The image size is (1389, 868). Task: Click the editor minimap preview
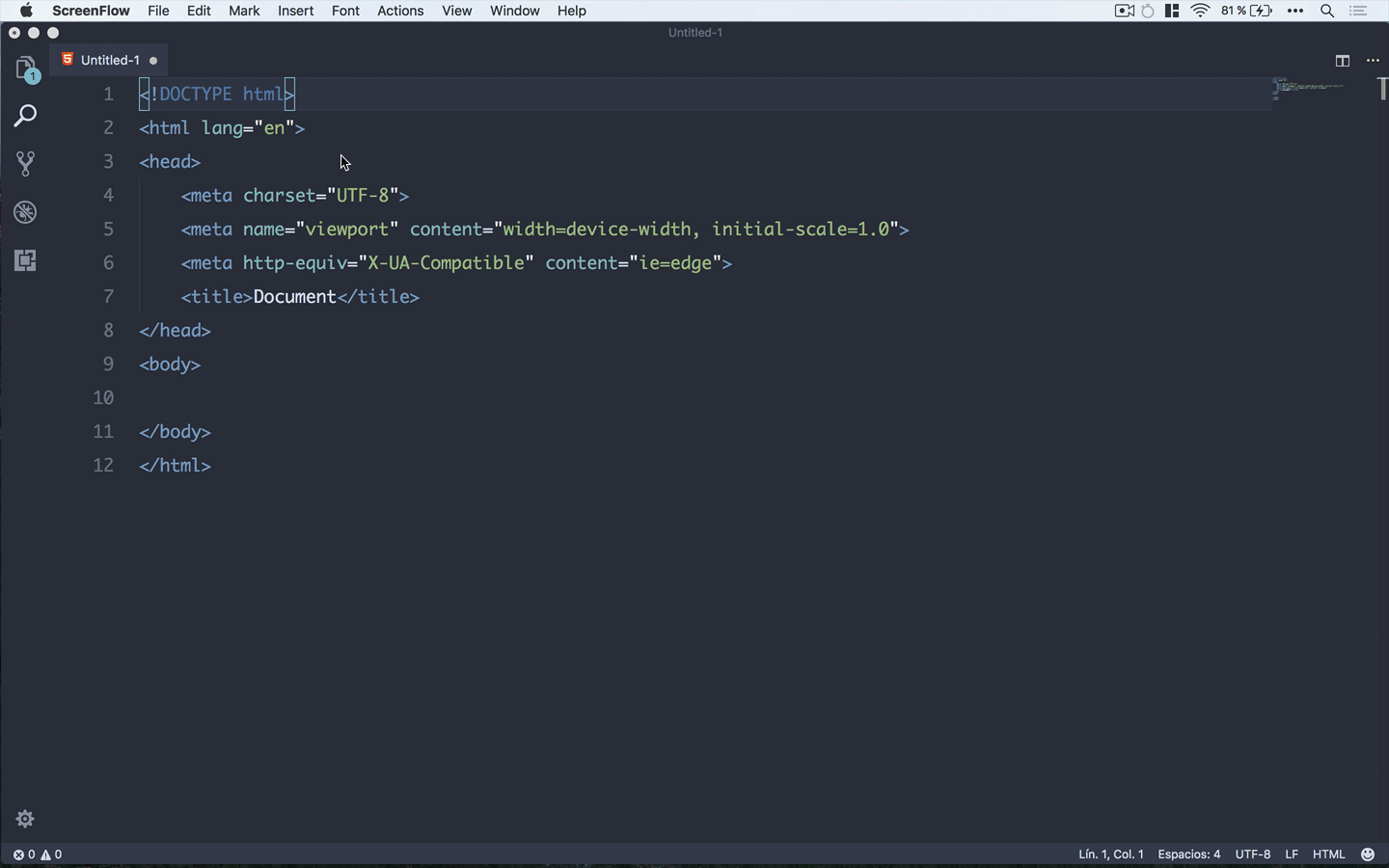click(x=1308, y=89)
